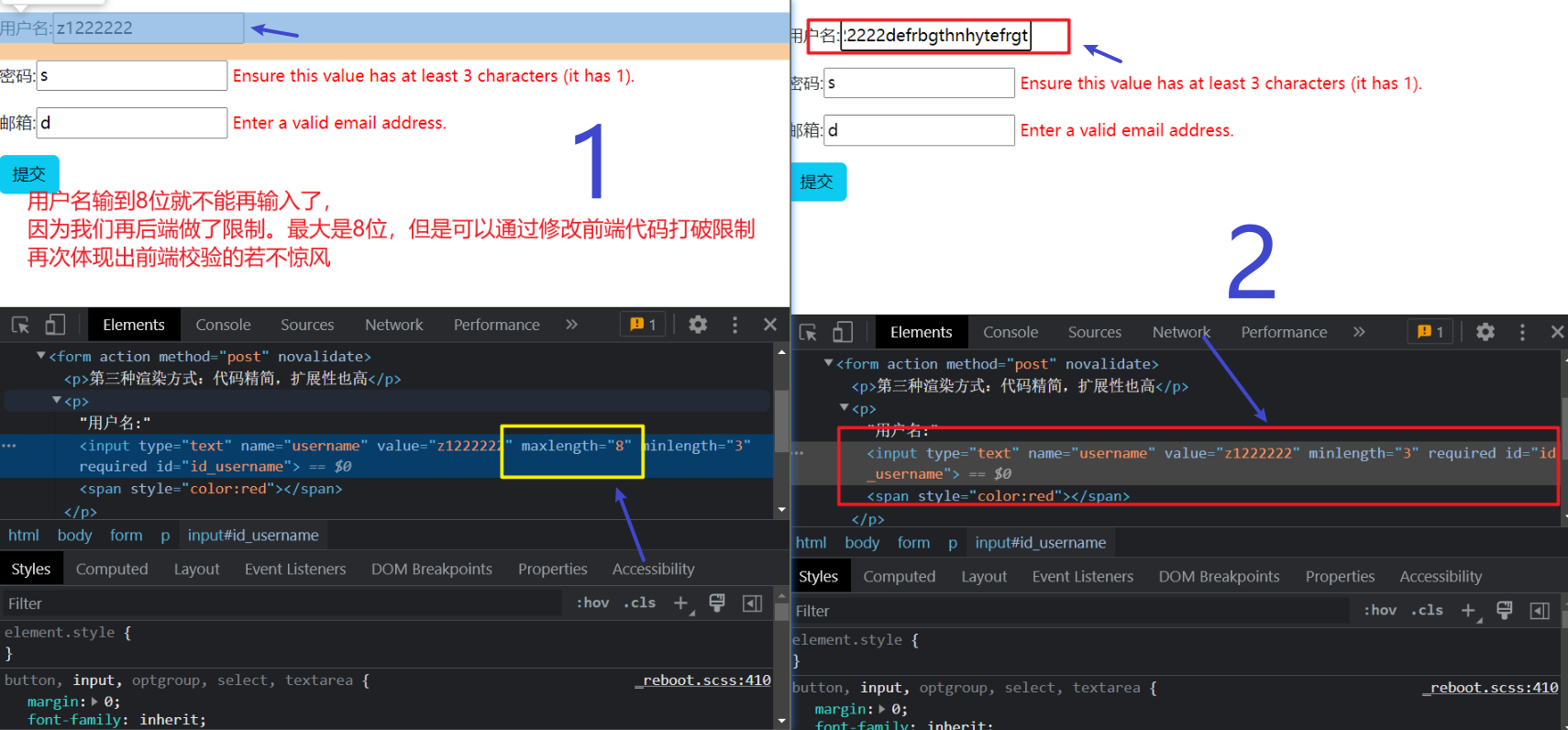This screenshot has height=730, width=1568.
Task: Switch to the Console tab in left DevTools
Action: [223, 325]
